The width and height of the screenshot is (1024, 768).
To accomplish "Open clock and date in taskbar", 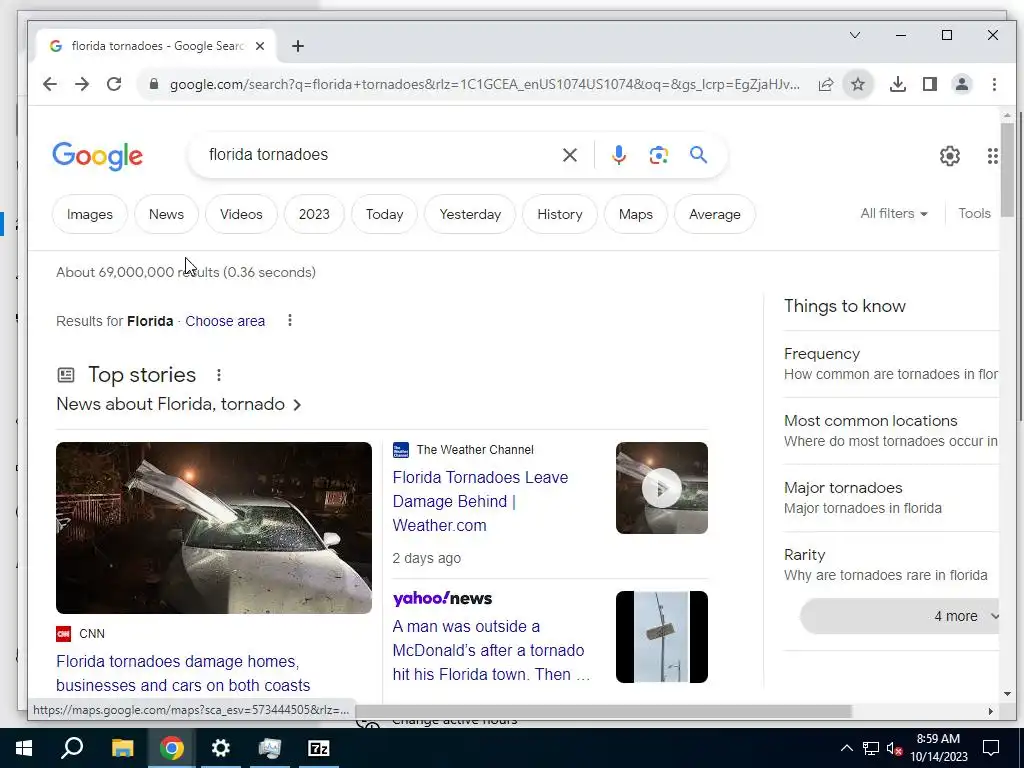I will (938, 748).
